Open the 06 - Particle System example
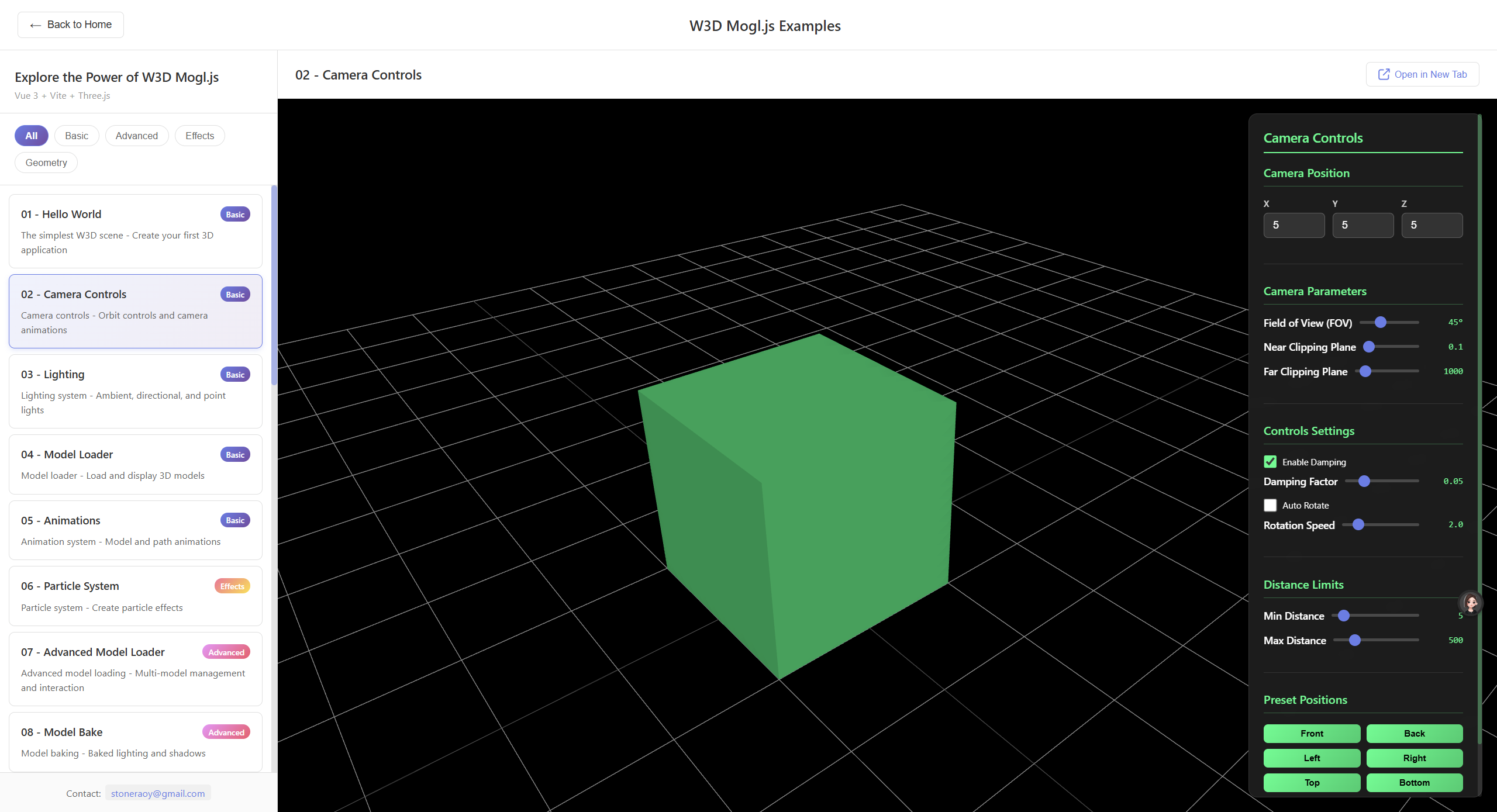This screenshot has height=812, width=1497. tap(136, 596)
